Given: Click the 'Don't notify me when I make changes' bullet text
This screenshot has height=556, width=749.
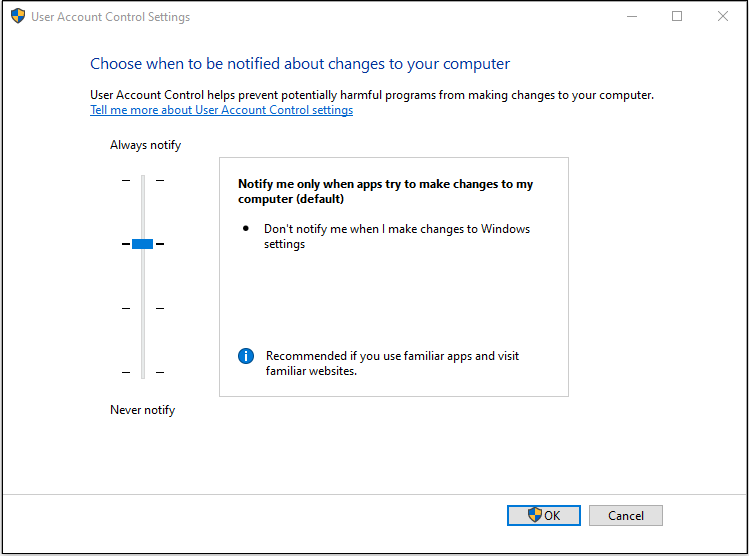Looking at the screenshot, I should point(397,236).
